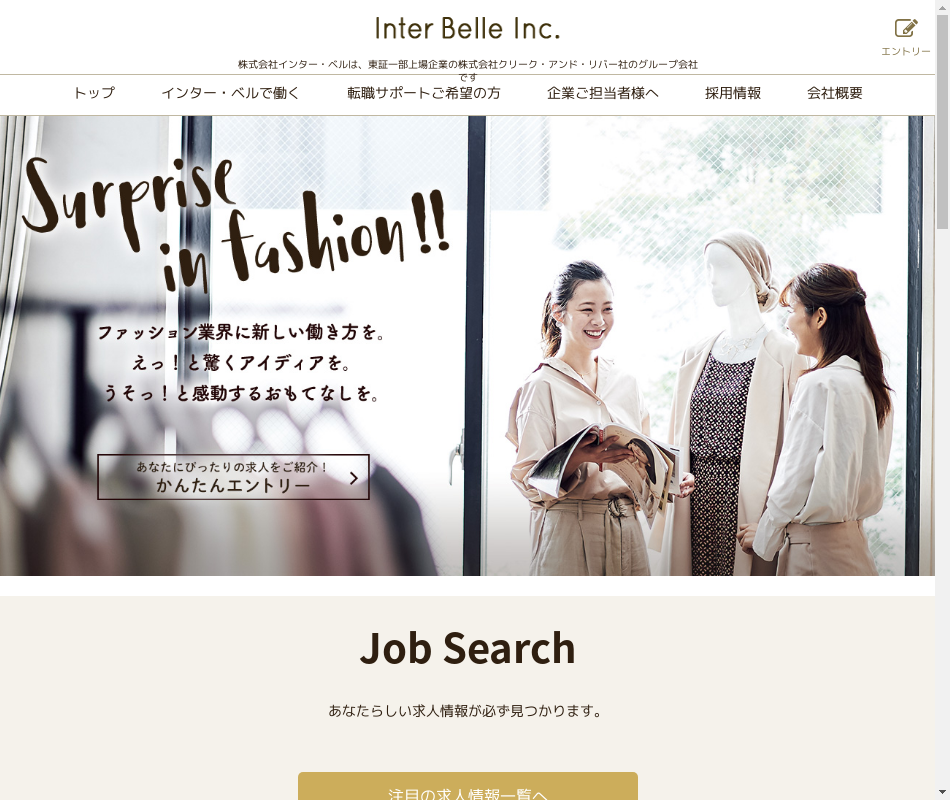Screen dimensions: 950x800
Task: Click the chevron arrow in かんたんエントリー banner
Action: (354, 478)
